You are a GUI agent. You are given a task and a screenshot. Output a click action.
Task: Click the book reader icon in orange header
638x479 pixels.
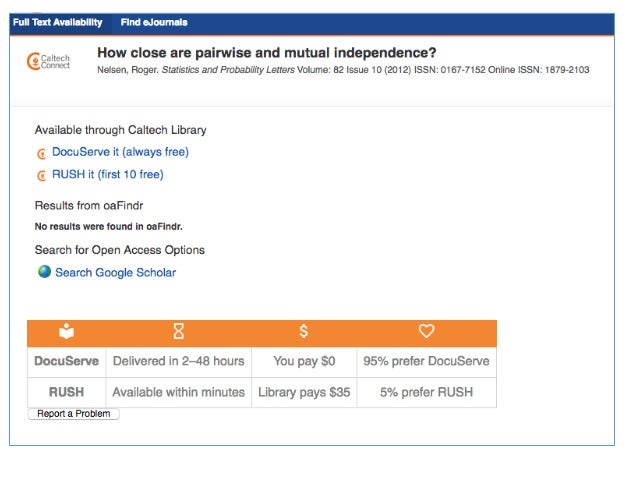point(66,331)
